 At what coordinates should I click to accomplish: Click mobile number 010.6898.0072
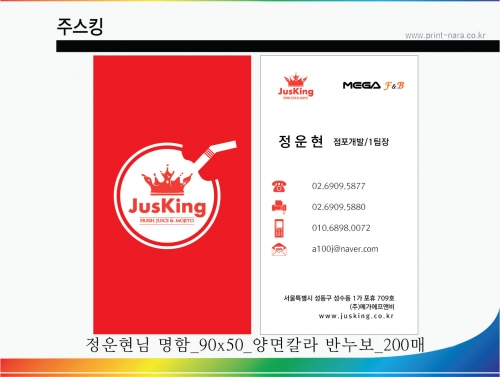click(341, 228)
